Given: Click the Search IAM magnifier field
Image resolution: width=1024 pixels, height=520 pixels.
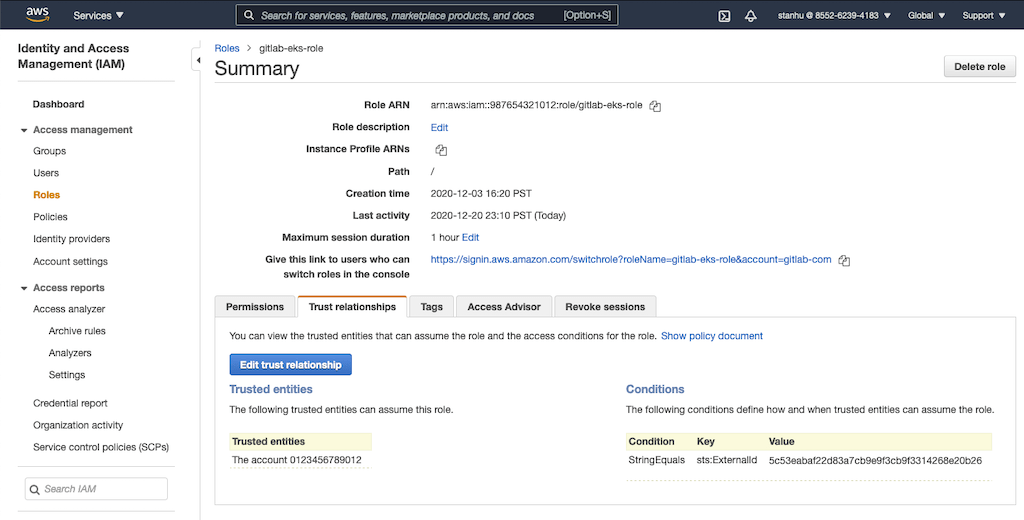Looking at the screenshot, I should 96,489.
